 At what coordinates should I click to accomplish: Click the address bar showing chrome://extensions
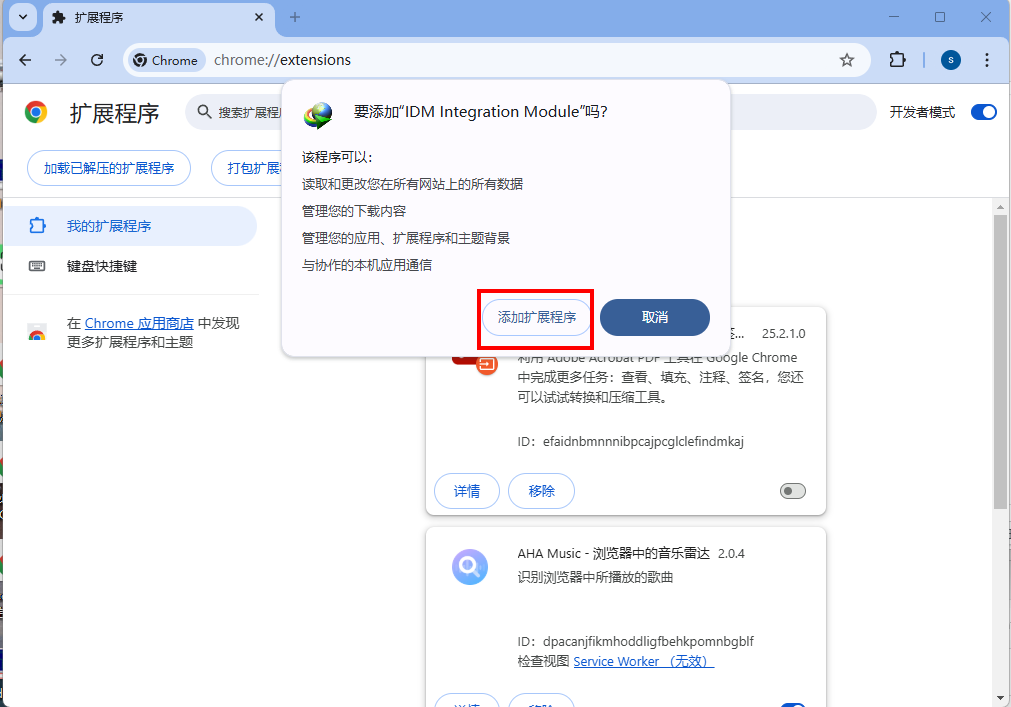pos(496,60)
